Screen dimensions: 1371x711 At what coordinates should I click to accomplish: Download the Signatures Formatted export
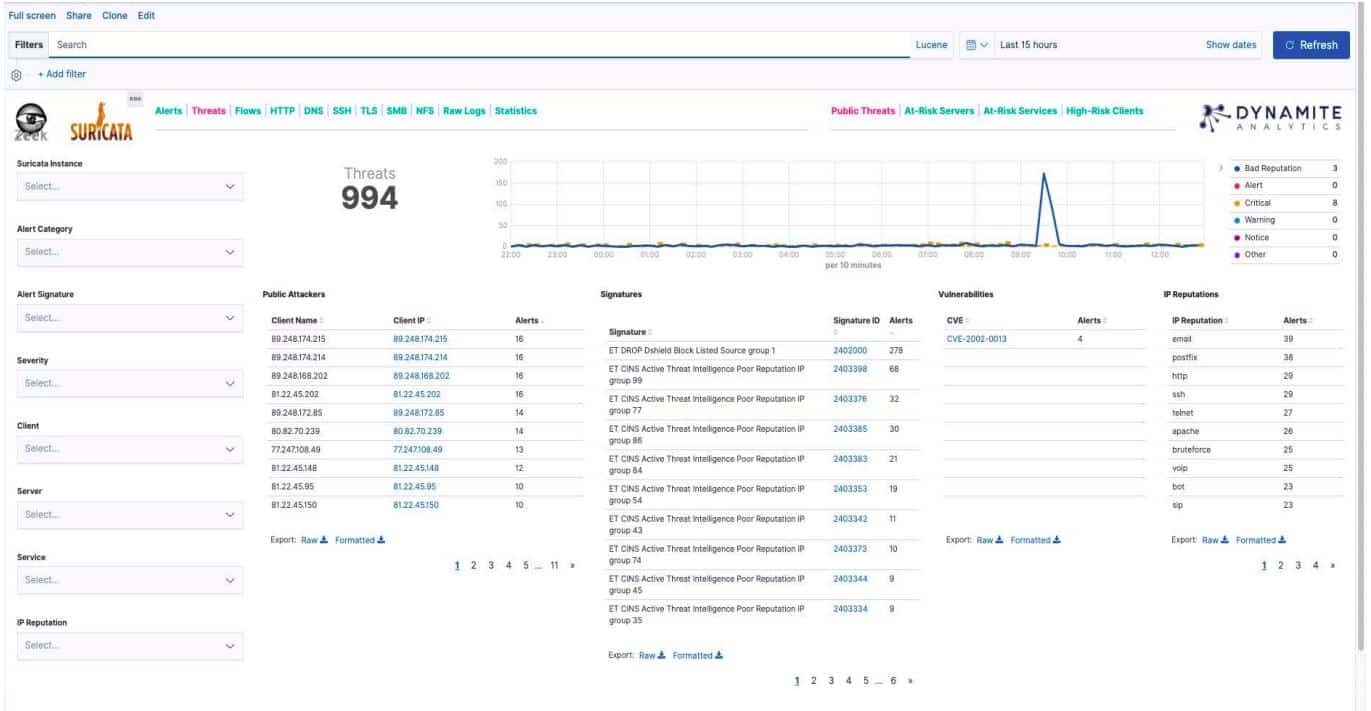(x=698, y=656)
